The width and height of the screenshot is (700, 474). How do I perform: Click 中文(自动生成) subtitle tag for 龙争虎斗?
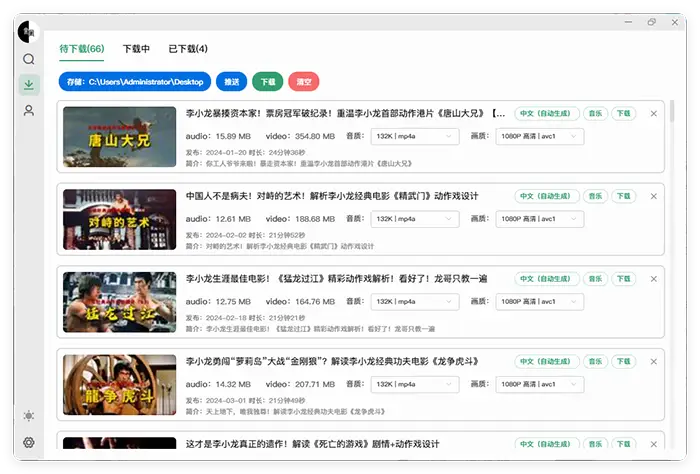547,361
